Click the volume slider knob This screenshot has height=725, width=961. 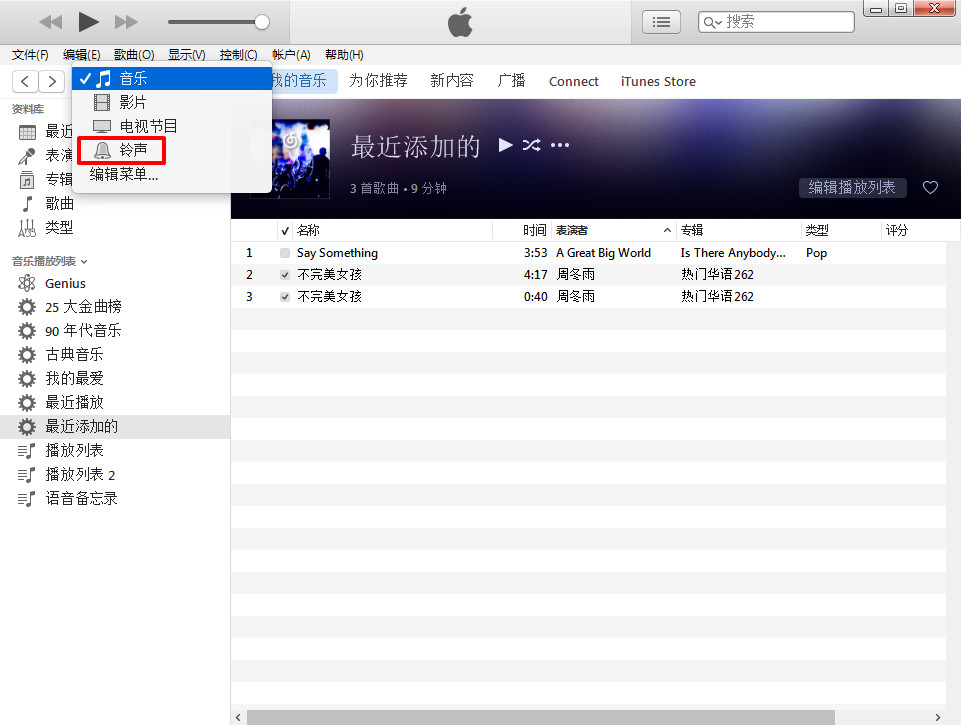(x=262, y=22)
